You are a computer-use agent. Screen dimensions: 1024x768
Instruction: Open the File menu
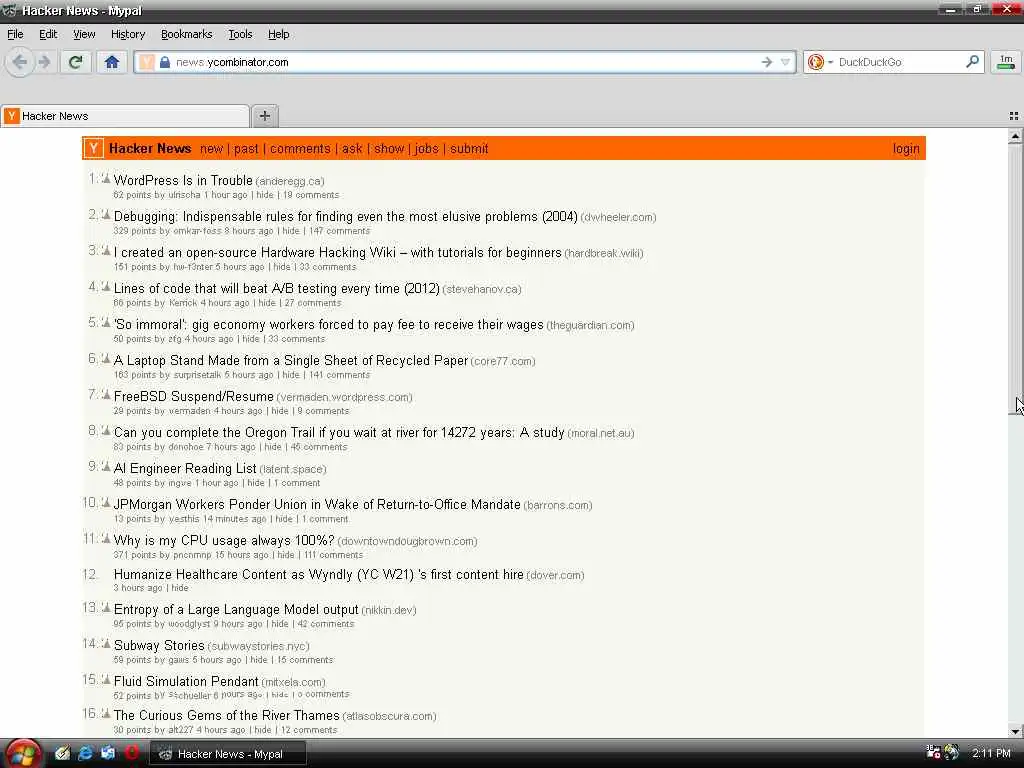tap(15, 34)
